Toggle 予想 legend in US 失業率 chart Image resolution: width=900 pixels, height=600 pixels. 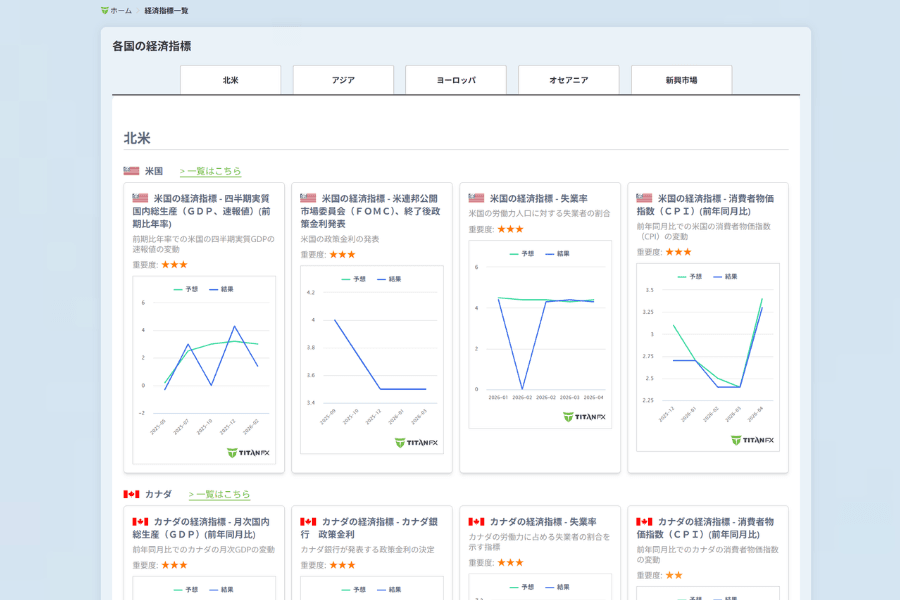click(522, 254)
